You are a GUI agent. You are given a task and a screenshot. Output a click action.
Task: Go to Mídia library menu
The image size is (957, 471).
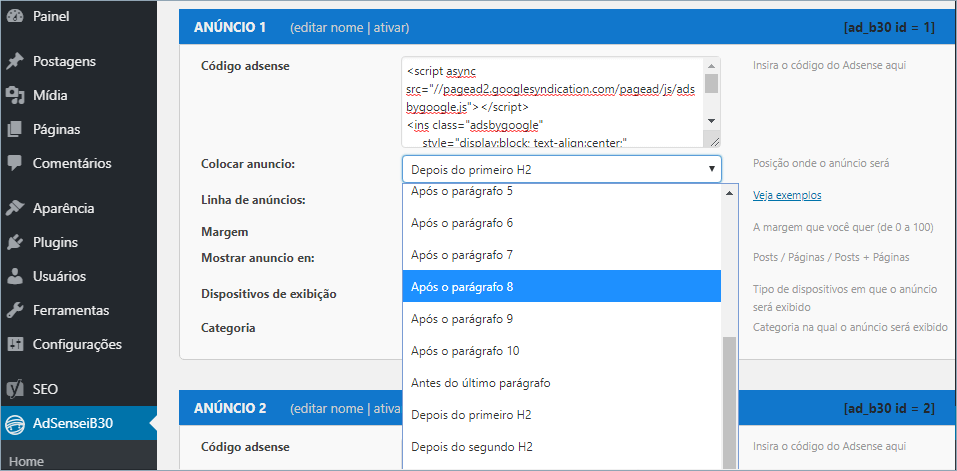(50, 96)
